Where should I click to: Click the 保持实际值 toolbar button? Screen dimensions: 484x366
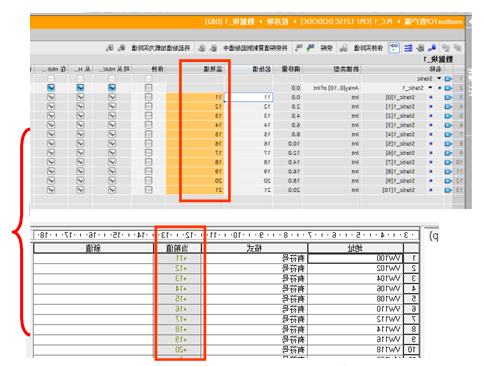[368, 48]
